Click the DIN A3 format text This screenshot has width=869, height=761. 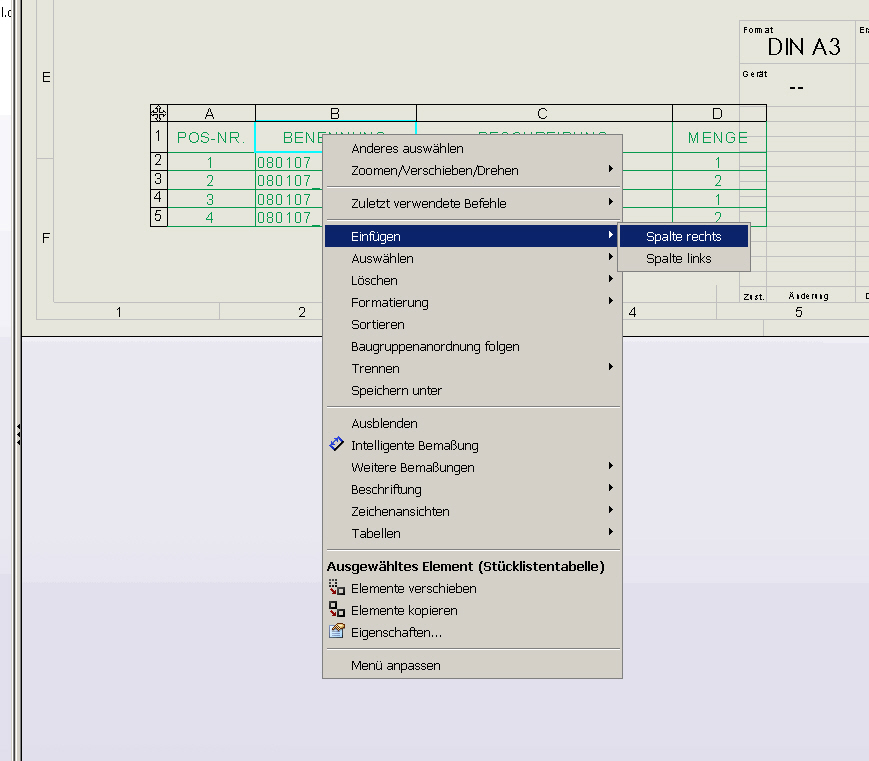[x=804, y=48]
